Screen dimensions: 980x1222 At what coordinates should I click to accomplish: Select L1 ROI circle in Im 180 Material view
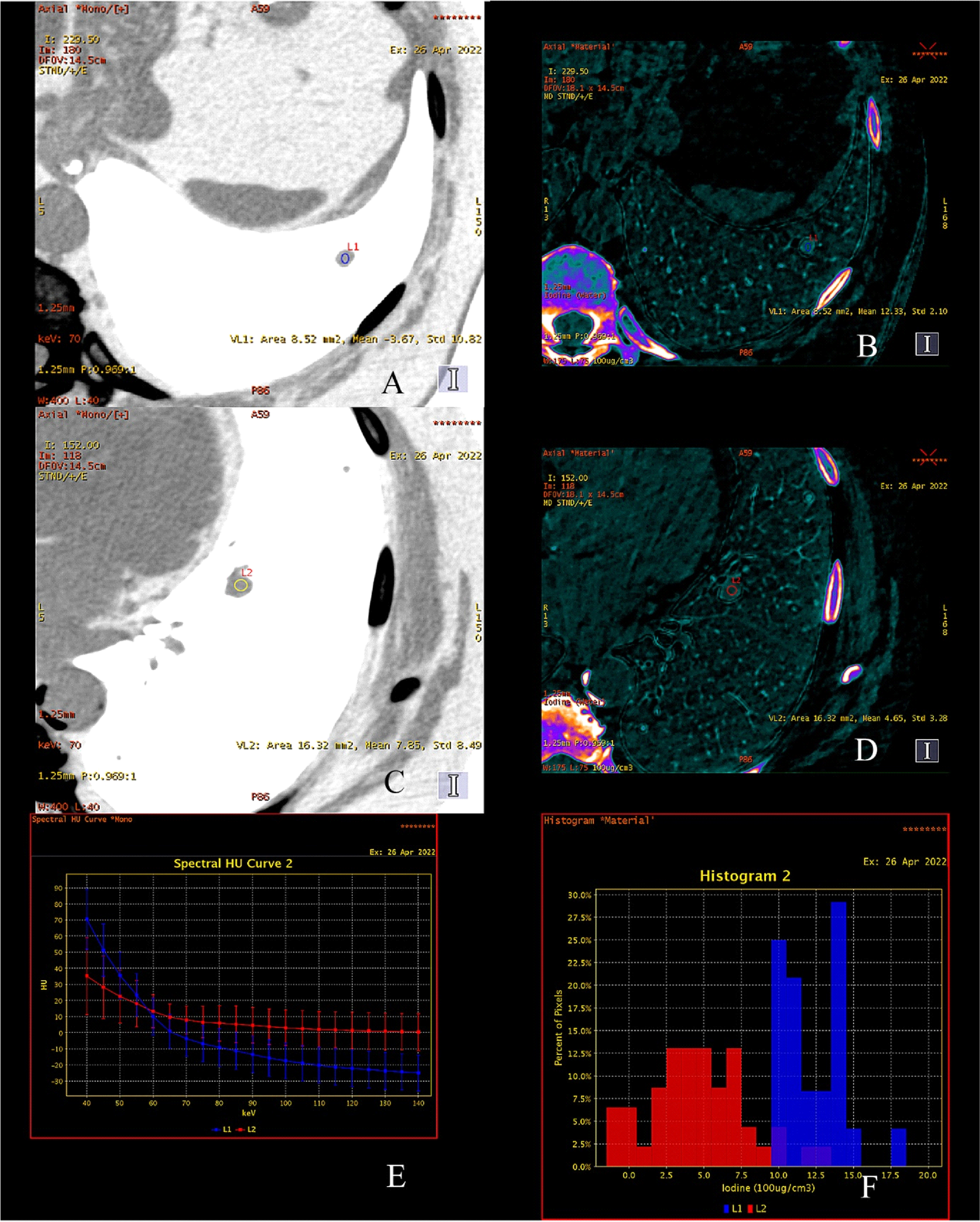click(808, 247)
